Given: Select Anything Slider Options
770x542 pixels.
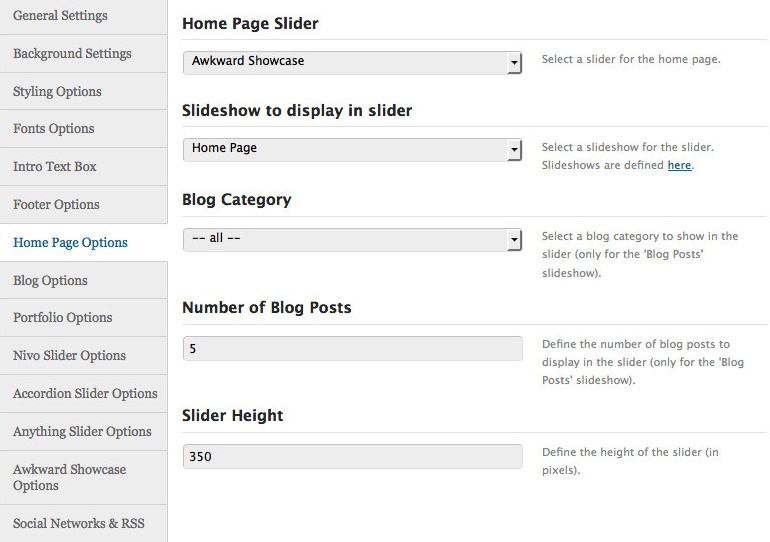Looking at the screenshot, I should coord(83,432).
